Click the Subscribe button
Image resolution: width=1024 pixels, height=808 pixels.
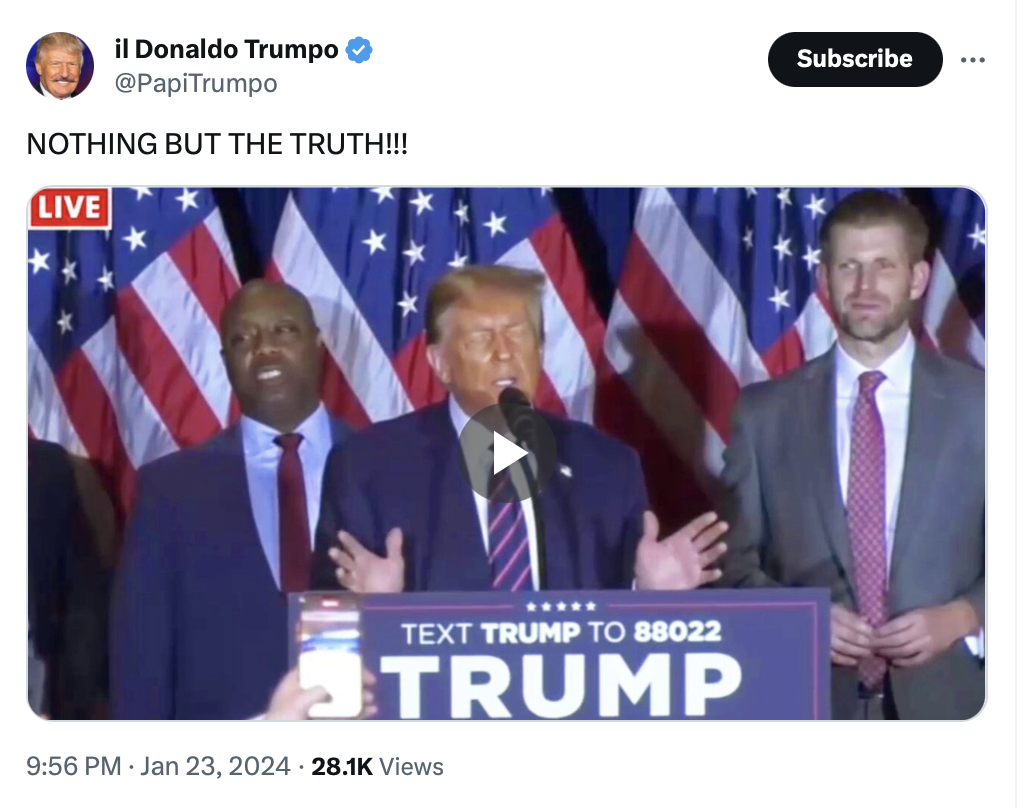pyautogui.click(x=855, y=59)
